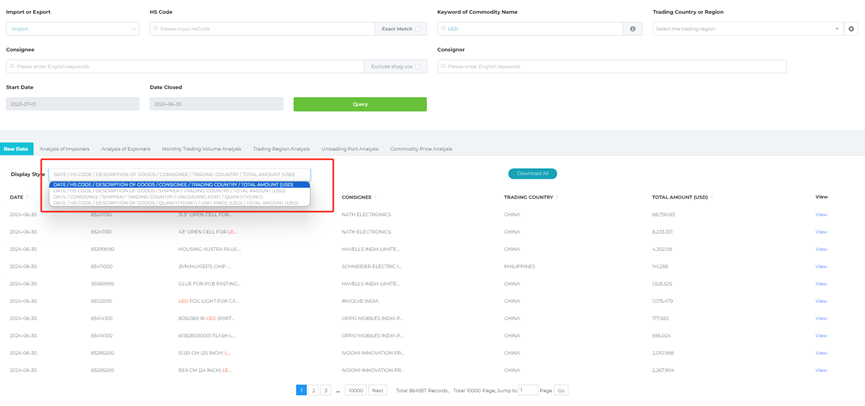The image size is (865, 406).
Task: Click the Download All button
Action: pos(532,174)
